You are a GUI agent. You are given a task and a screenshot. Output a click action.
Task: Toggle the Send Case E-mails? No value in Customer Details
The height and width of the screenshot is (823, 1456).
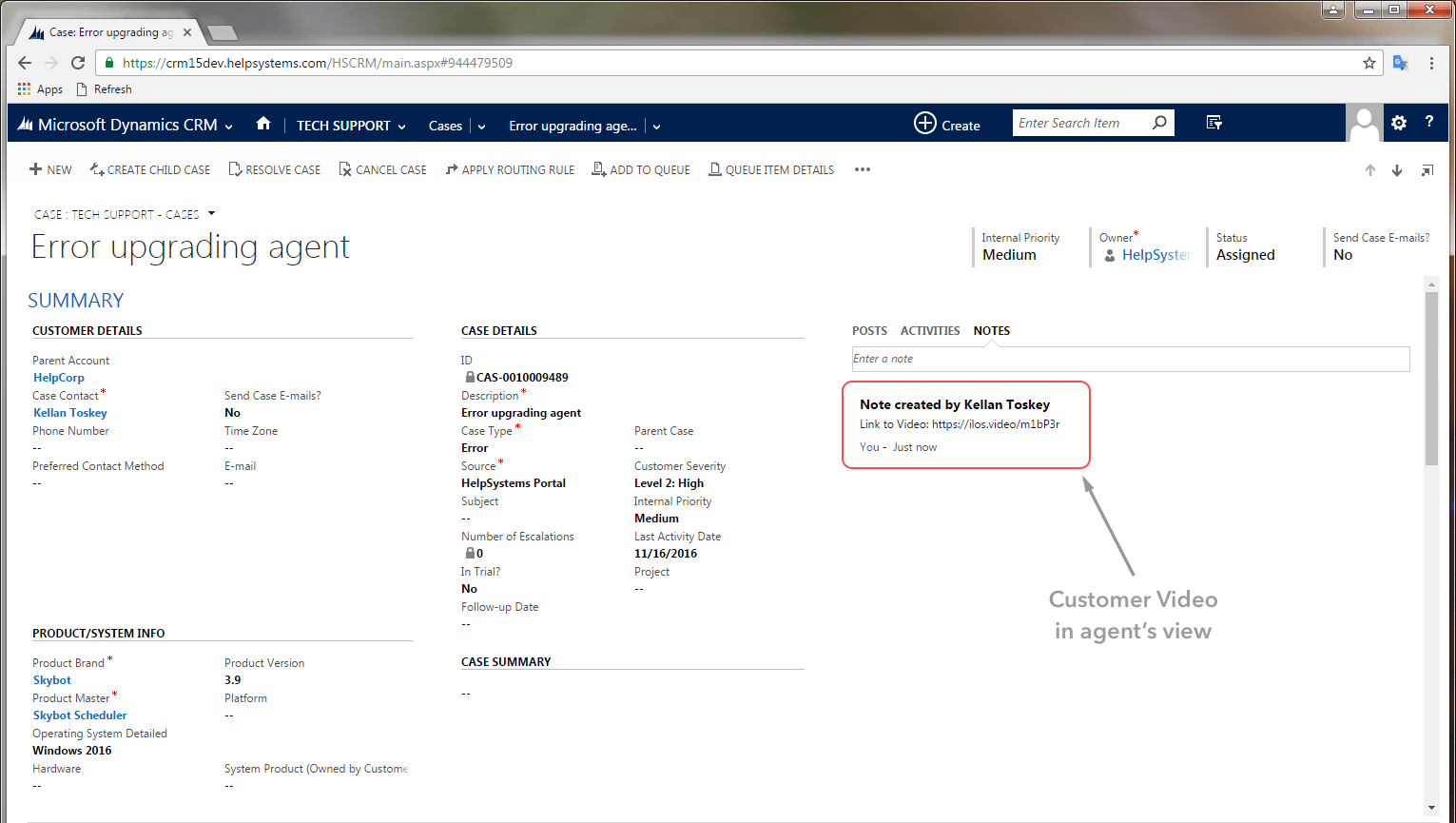pos(233,413)
